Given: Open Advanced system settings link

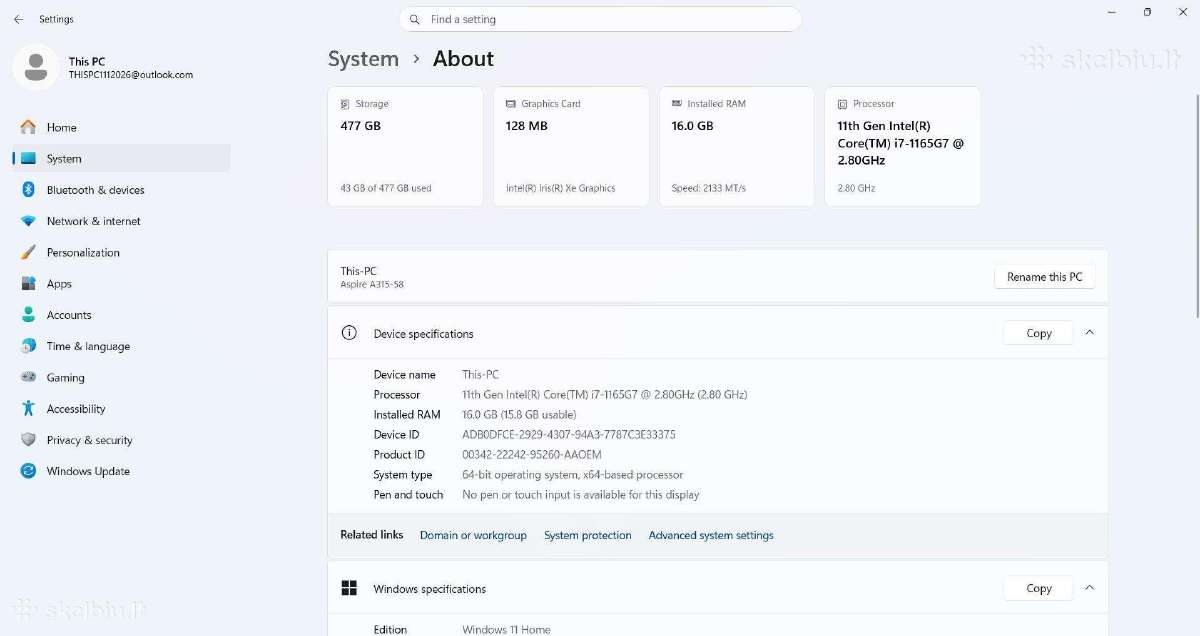Looking at the screenshot, I should click(711, 535).
